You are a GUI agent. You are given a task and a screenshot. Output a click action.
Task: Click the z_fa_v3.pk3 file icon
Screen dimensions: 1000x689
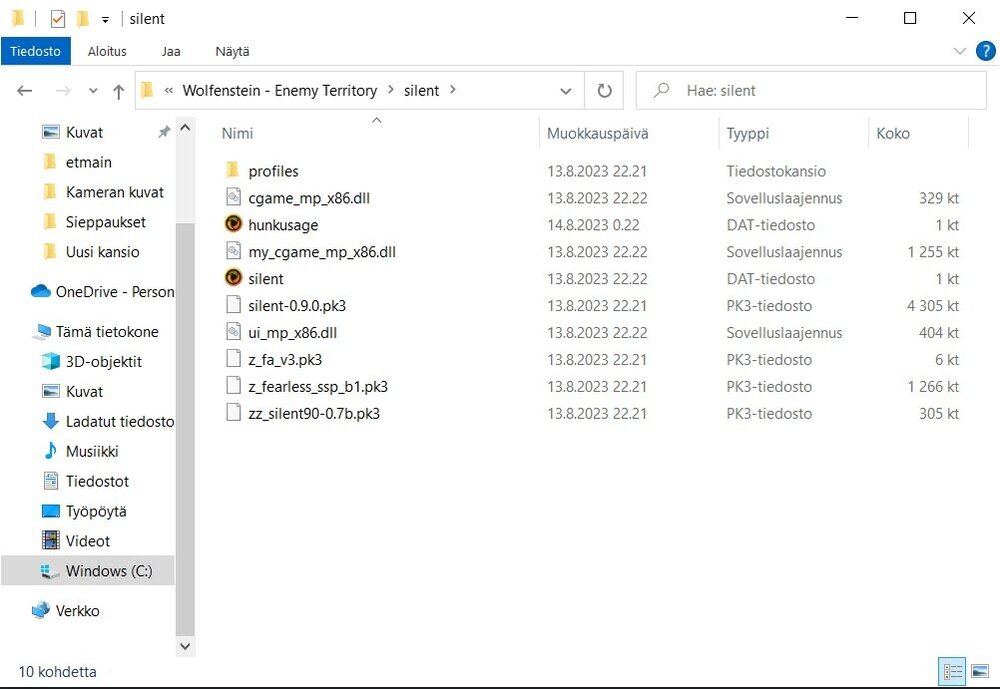pos(233,359)
